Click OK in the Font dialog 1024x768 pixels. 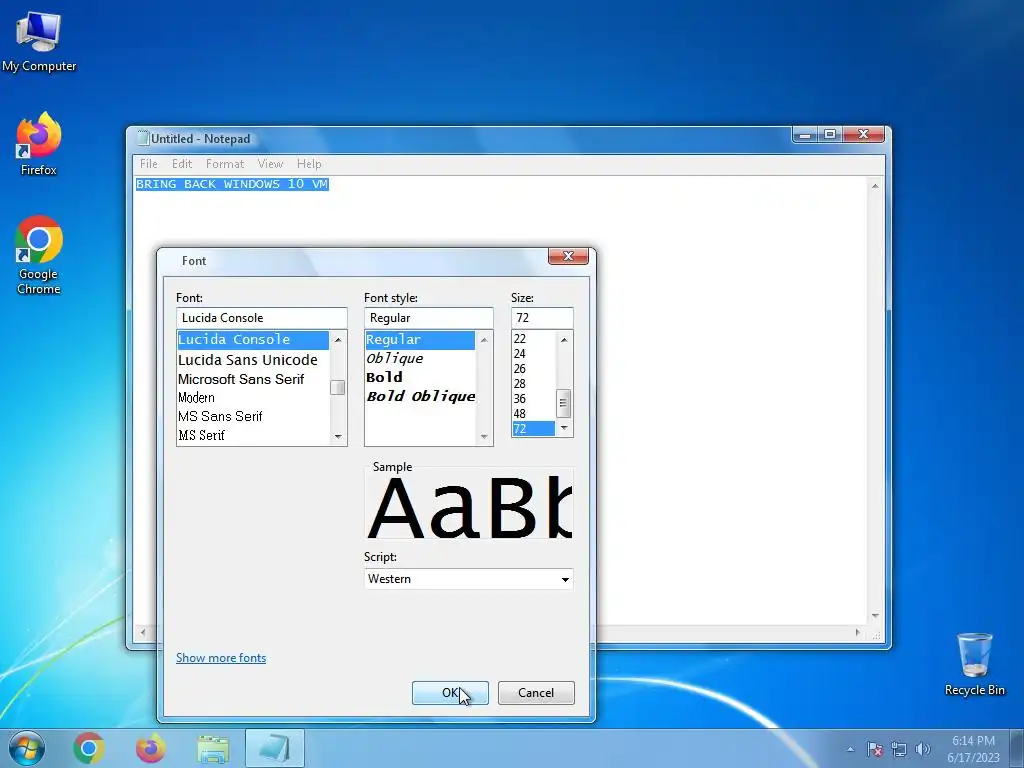(450, 693)
